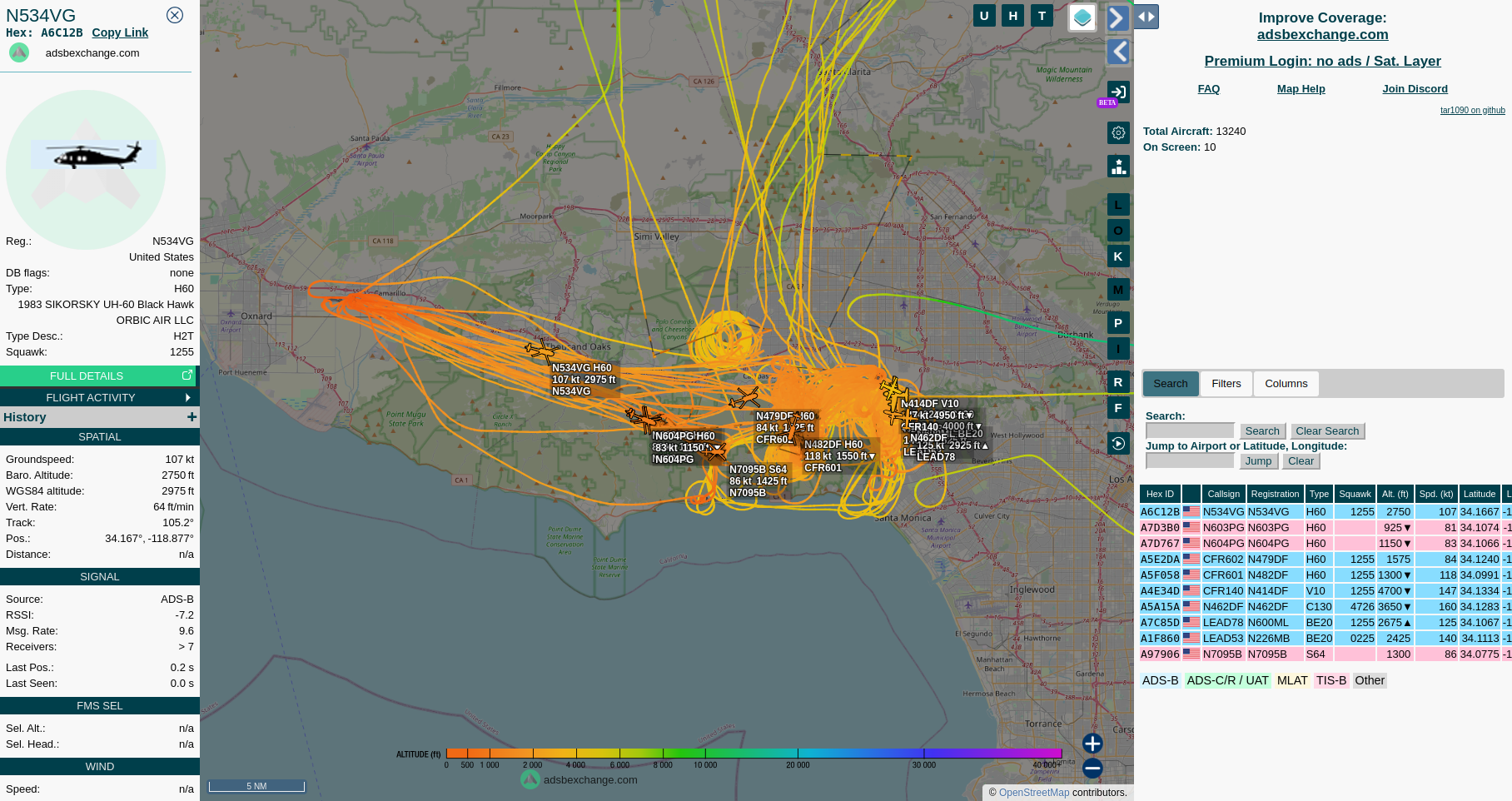Viewport: 1512px width, 801px height.
Task: Click the OpenStreetMap attribution link
Action: [x=1033, y=793]
